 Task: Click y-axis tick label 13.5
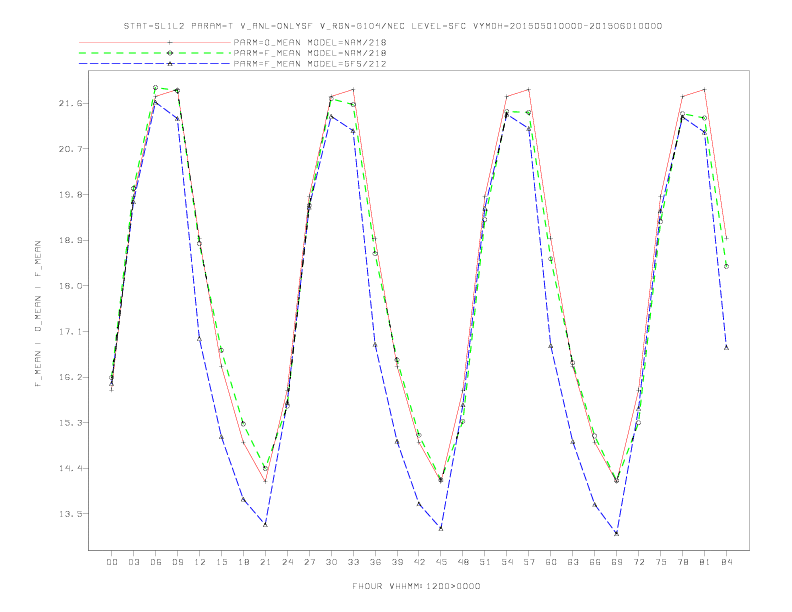pyautogui.click(x=69, y=514)
